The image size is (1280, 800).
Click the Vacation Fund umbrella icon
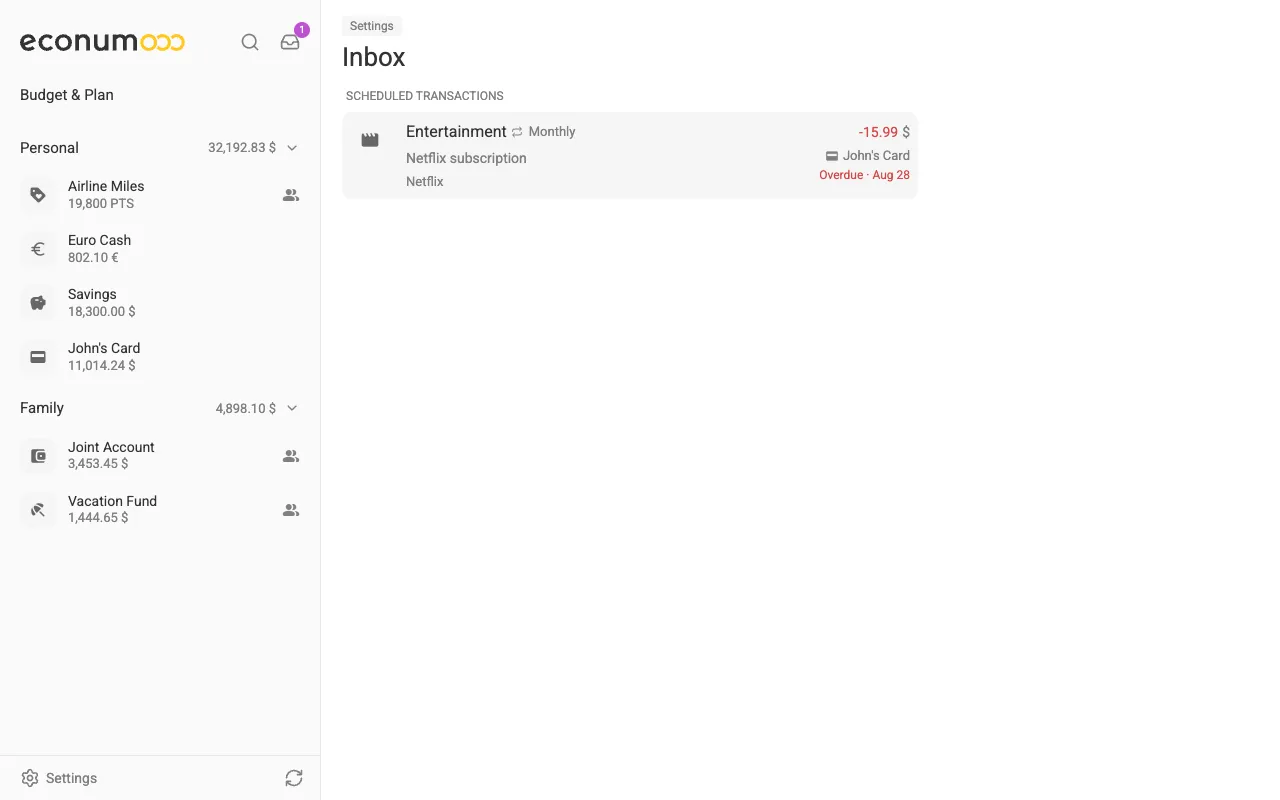tap(38, 510)
